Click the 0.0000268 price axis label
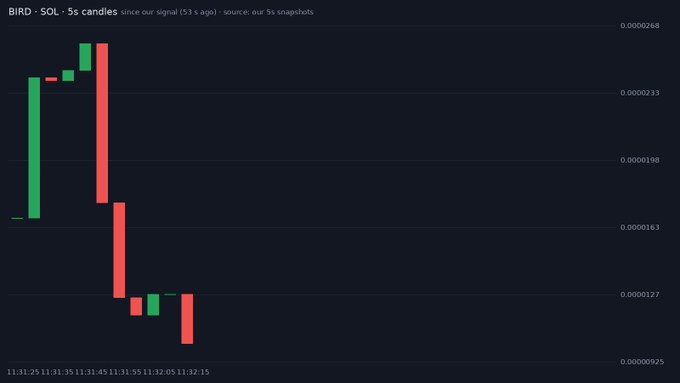 [640, 26]
